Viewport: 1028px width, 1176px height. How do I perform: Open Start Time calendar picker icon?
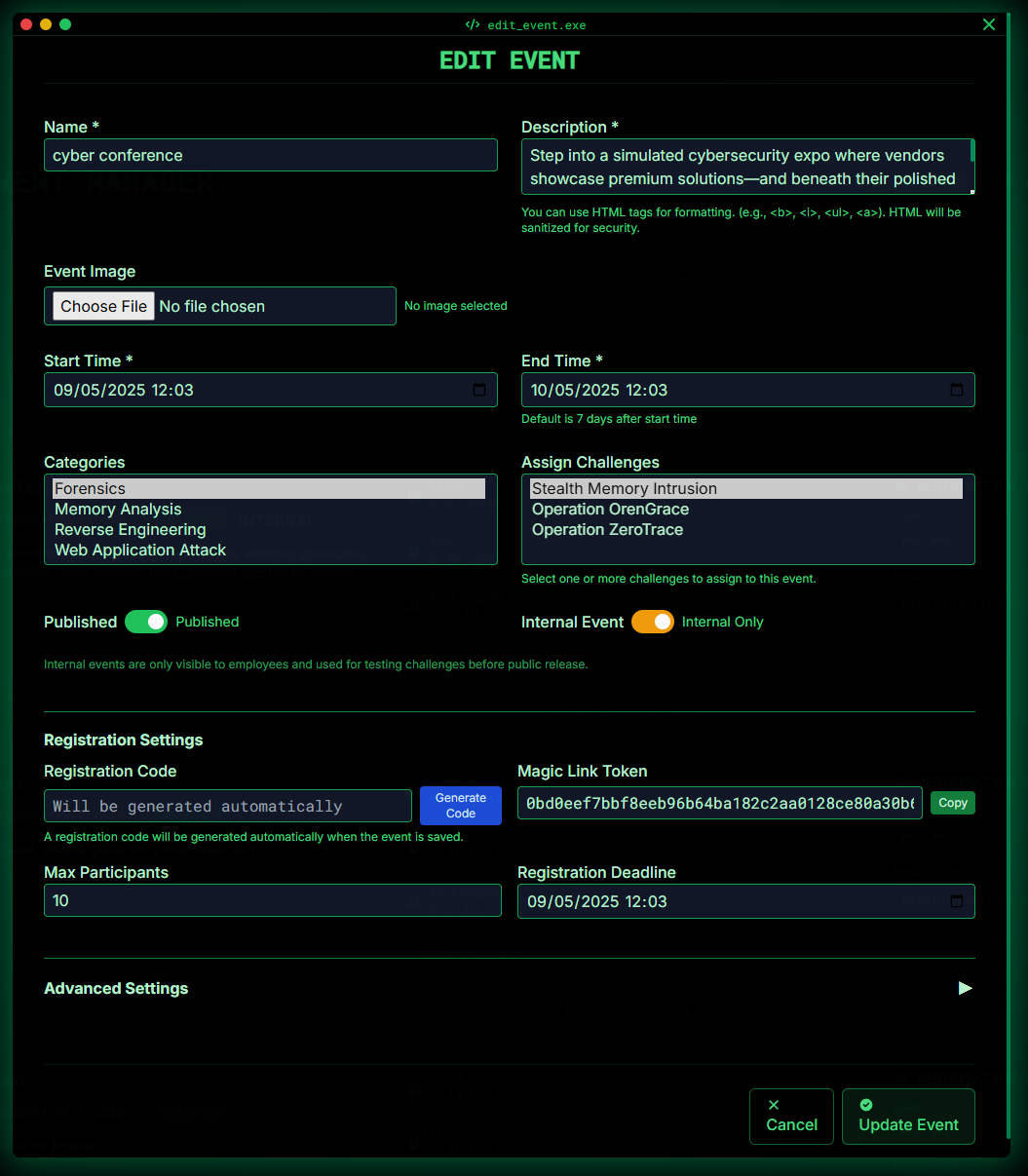click(479, 390)
